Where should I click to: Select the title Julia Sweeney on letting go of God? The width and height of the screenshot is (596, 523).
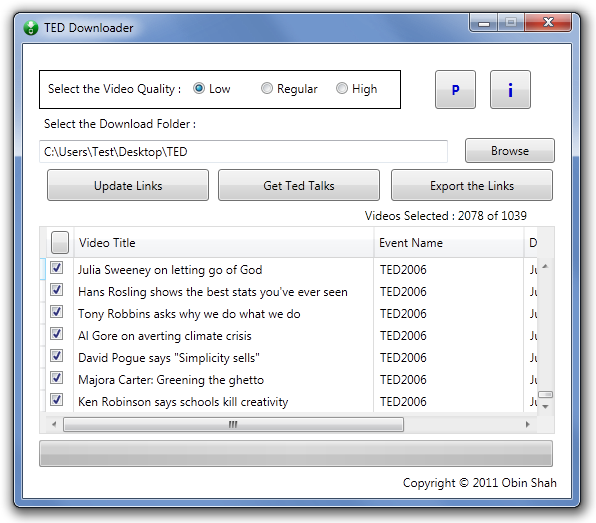170,270
